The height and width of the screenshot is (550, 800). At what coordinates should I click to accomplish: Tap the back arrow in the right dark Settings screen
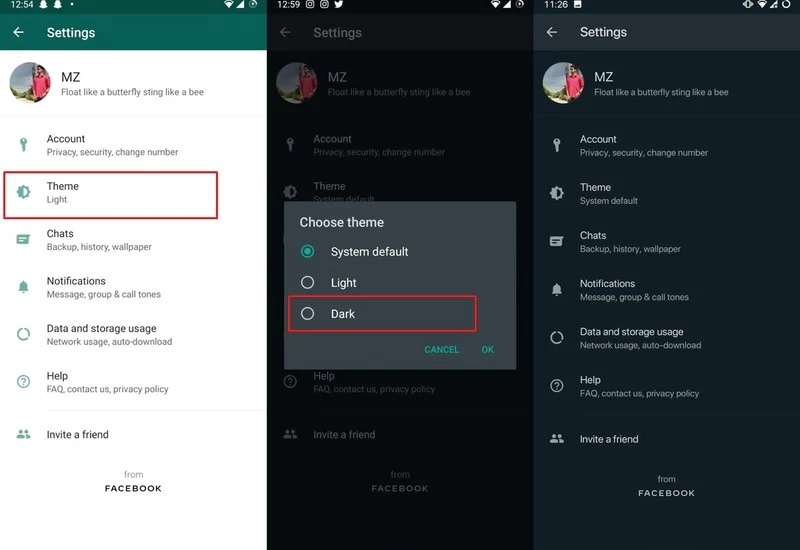552,33
